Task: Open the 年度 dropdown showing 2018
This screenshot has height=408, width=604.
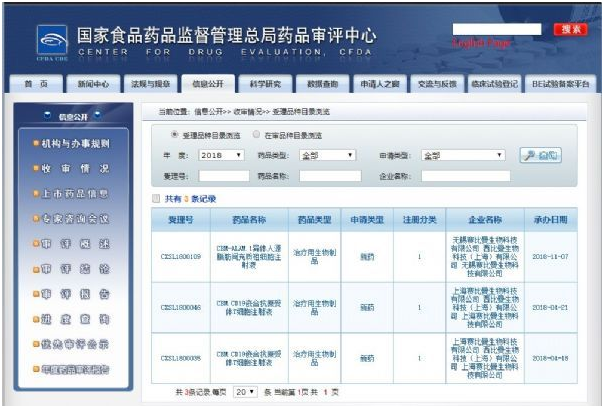Action: coord(221,155)
